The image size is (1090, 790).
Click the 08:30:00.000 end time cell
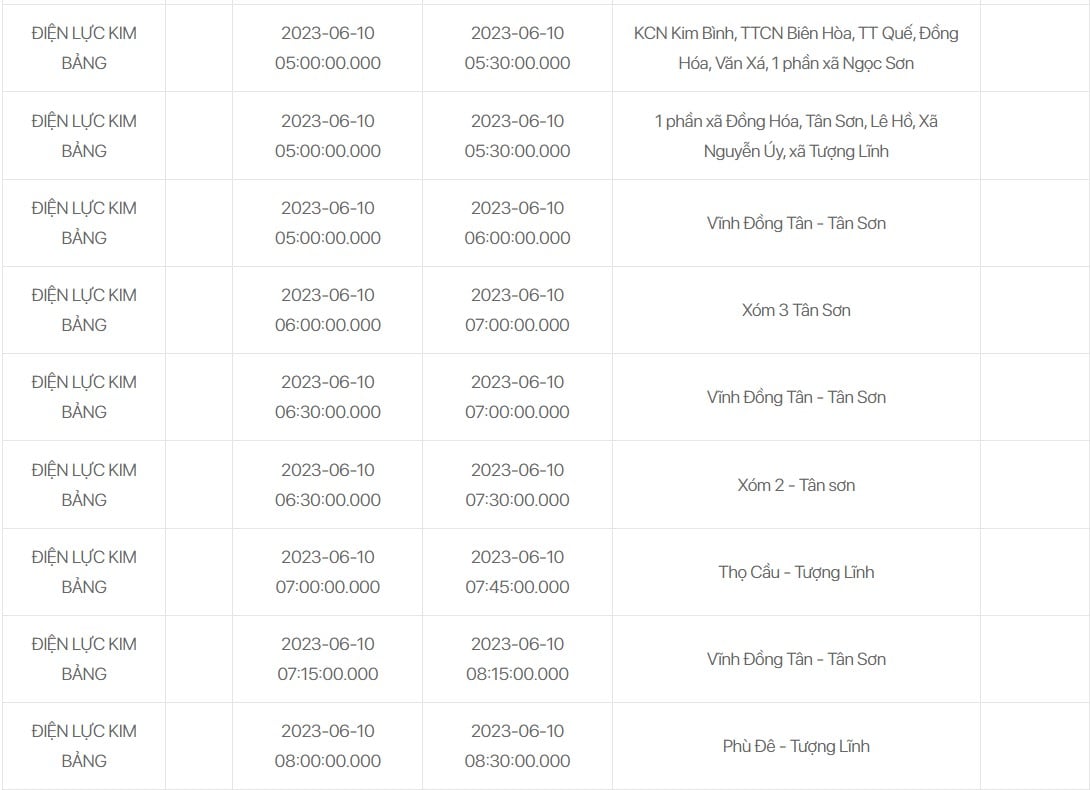pyautogui.click(x=517, y=746)
